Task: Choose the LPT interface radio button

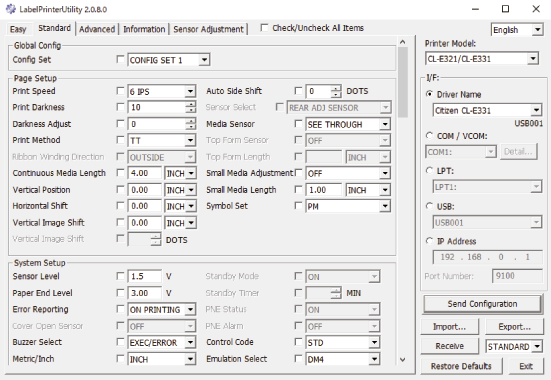Action: 429,170
